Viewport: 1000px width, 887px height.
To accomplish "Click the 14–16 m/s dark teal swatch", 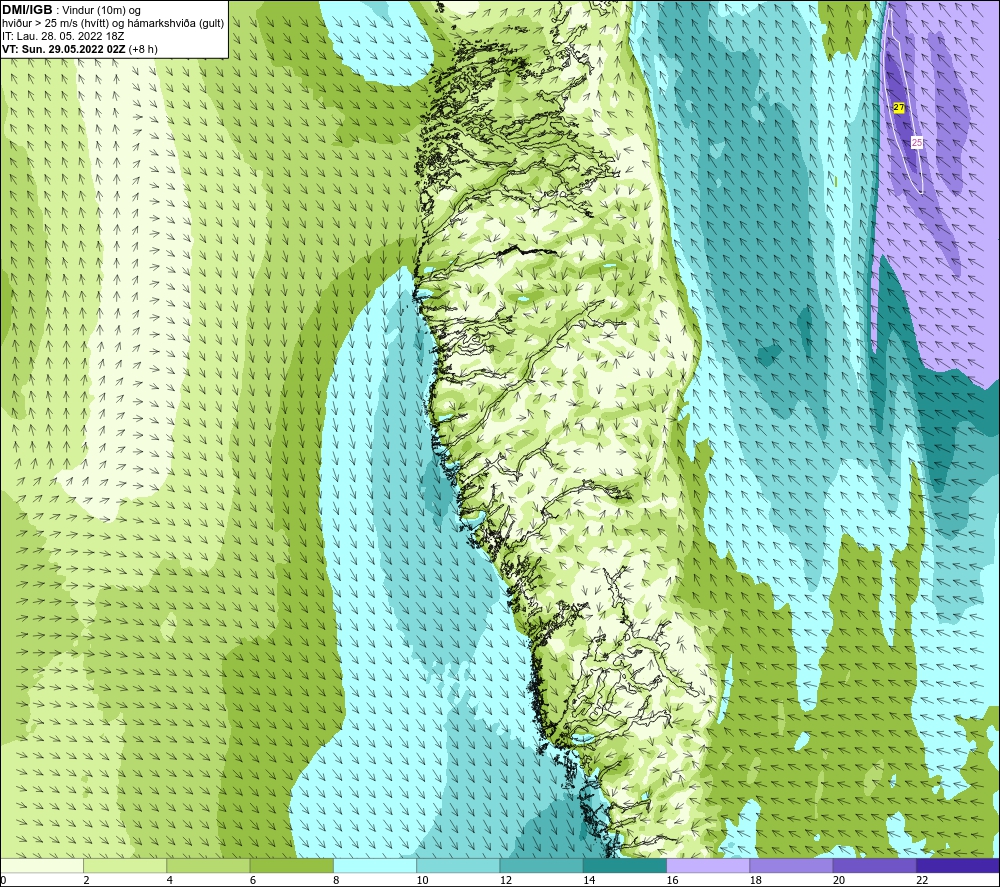I will (x=625, y=865).
